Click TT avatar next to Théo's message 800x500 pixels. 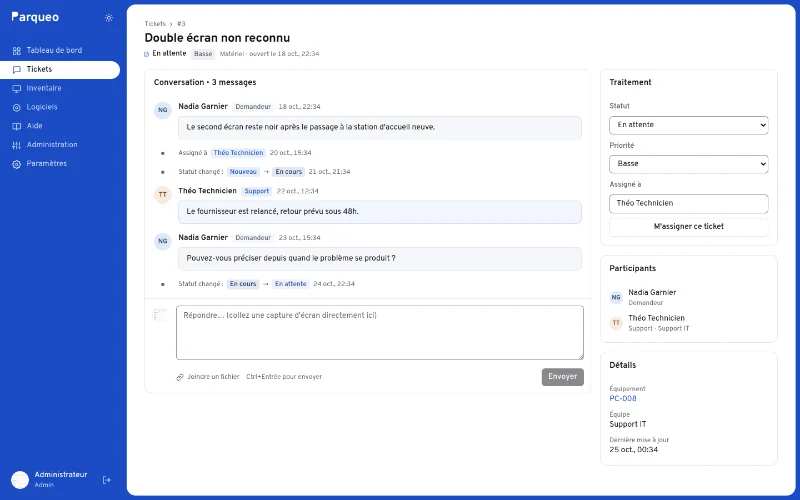[x=163, y=194]
